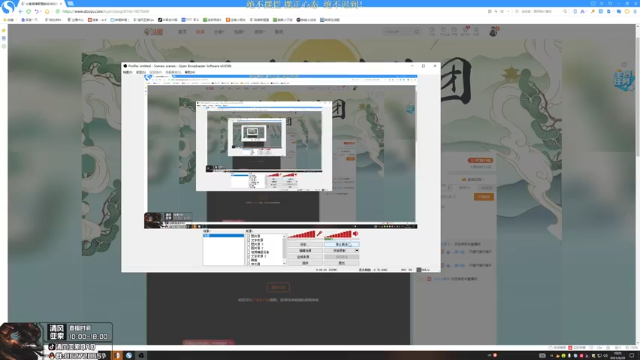640x360 pixels.
Task: Select the 直播 tab in Douyu navigation
Action: [x=200, y=32]
